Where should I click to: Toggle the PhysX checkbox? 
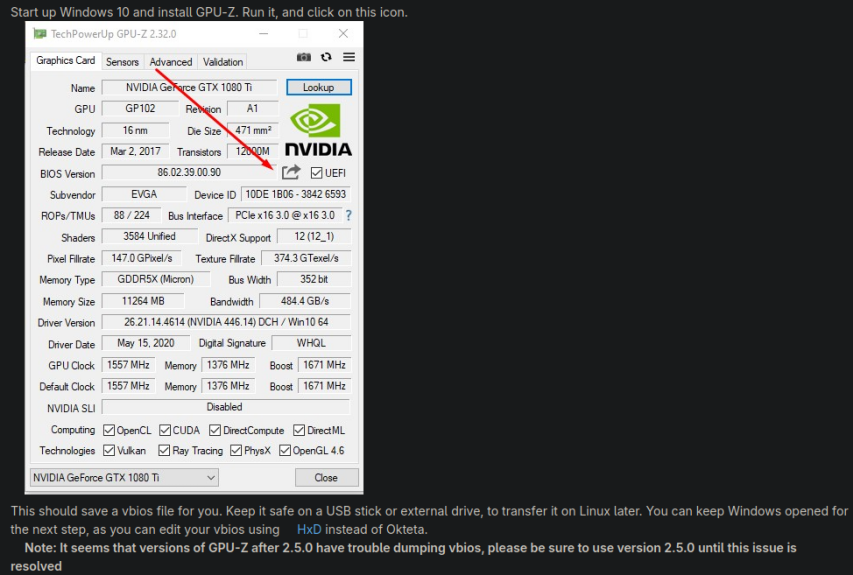click(x=236, y=450)
